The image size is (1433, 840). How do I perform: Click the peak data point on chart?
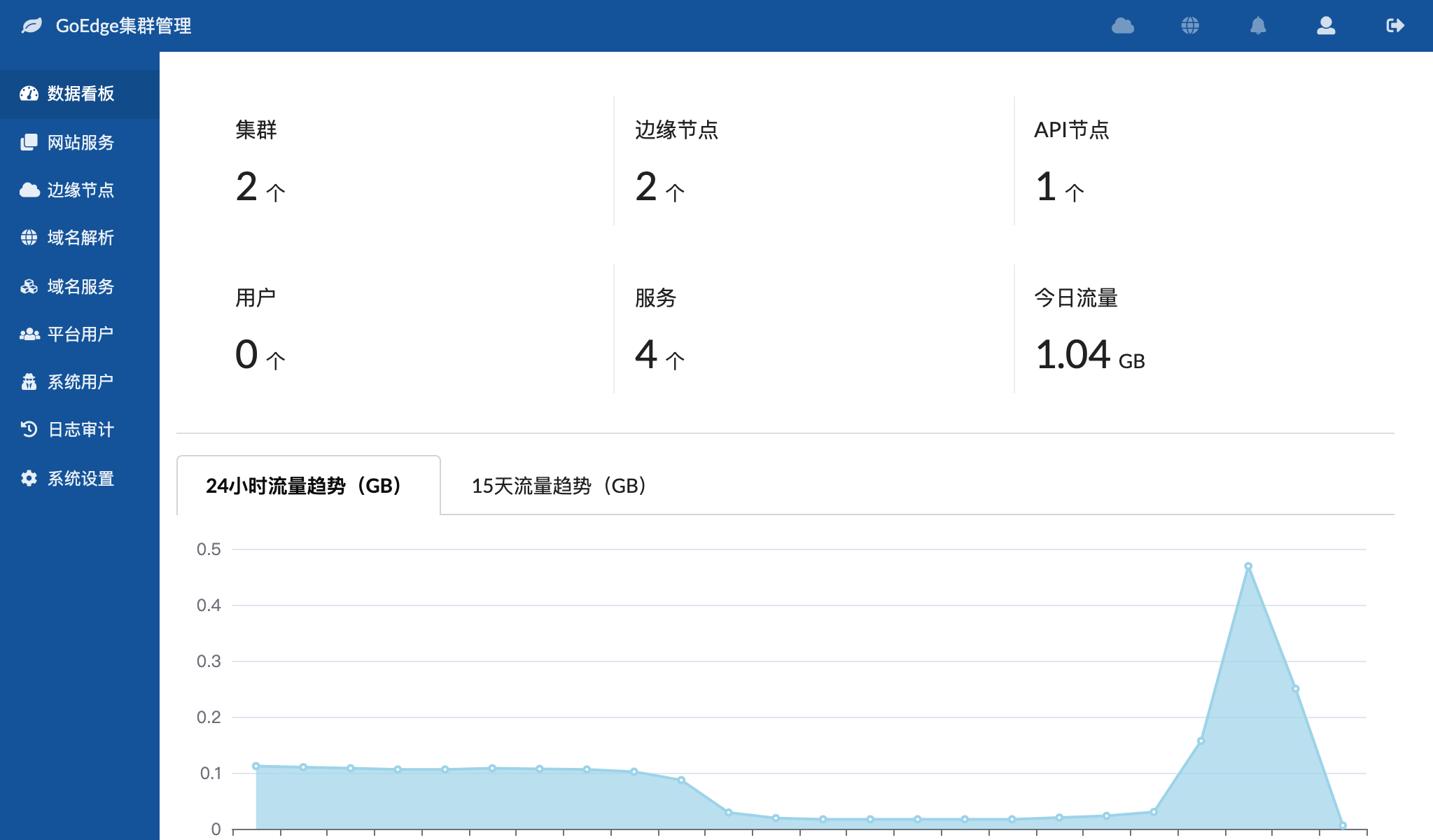coord(1248,566)
